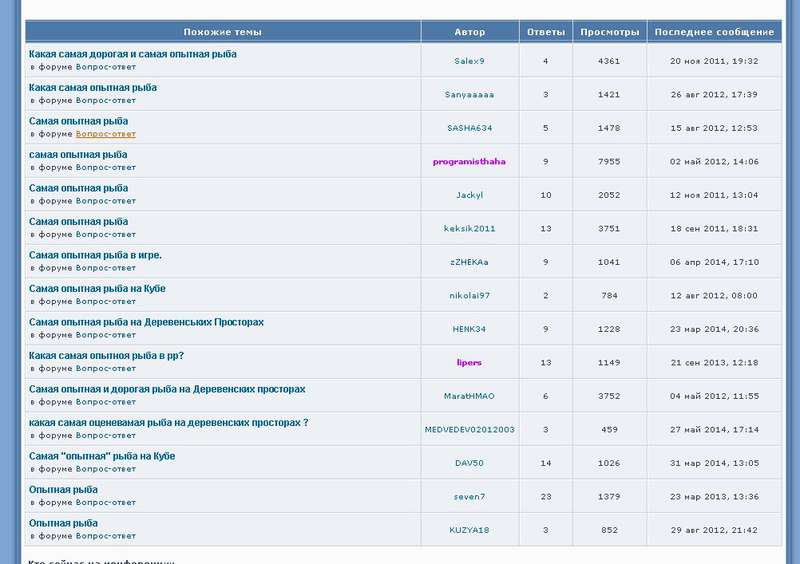Open topic "Самая опытная рыба на Кубе" by nikolai97
The image size is (800, 564).
(97, 289)
